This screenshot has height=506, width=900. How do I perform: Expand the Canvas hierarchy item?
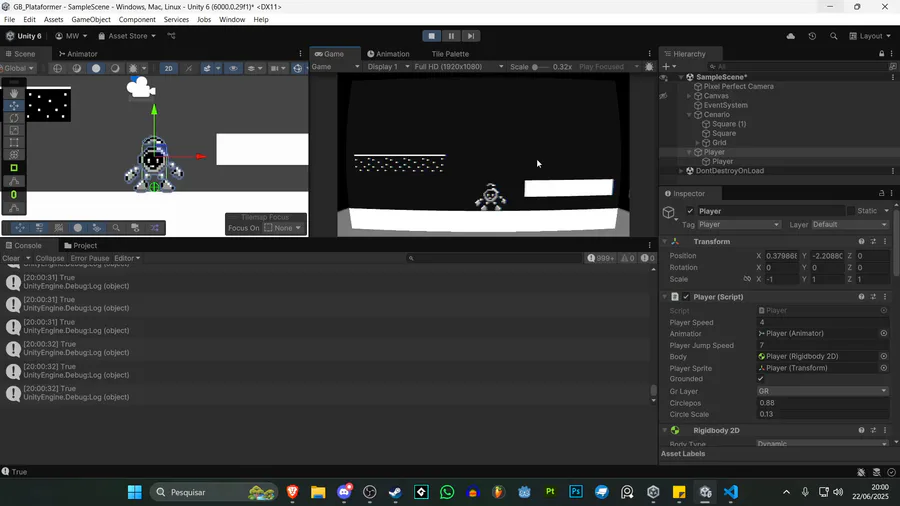click(689, 96)
